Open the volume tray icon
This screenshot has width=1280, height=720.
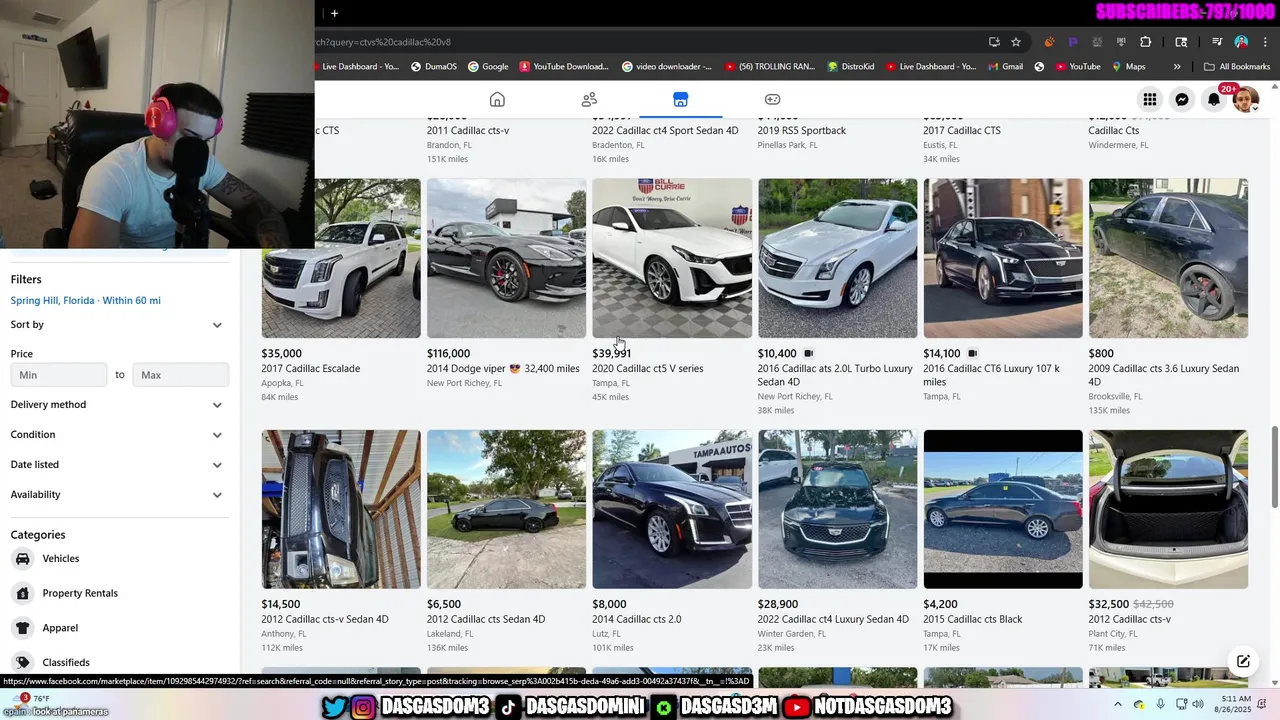click(x=1198, y=705)
